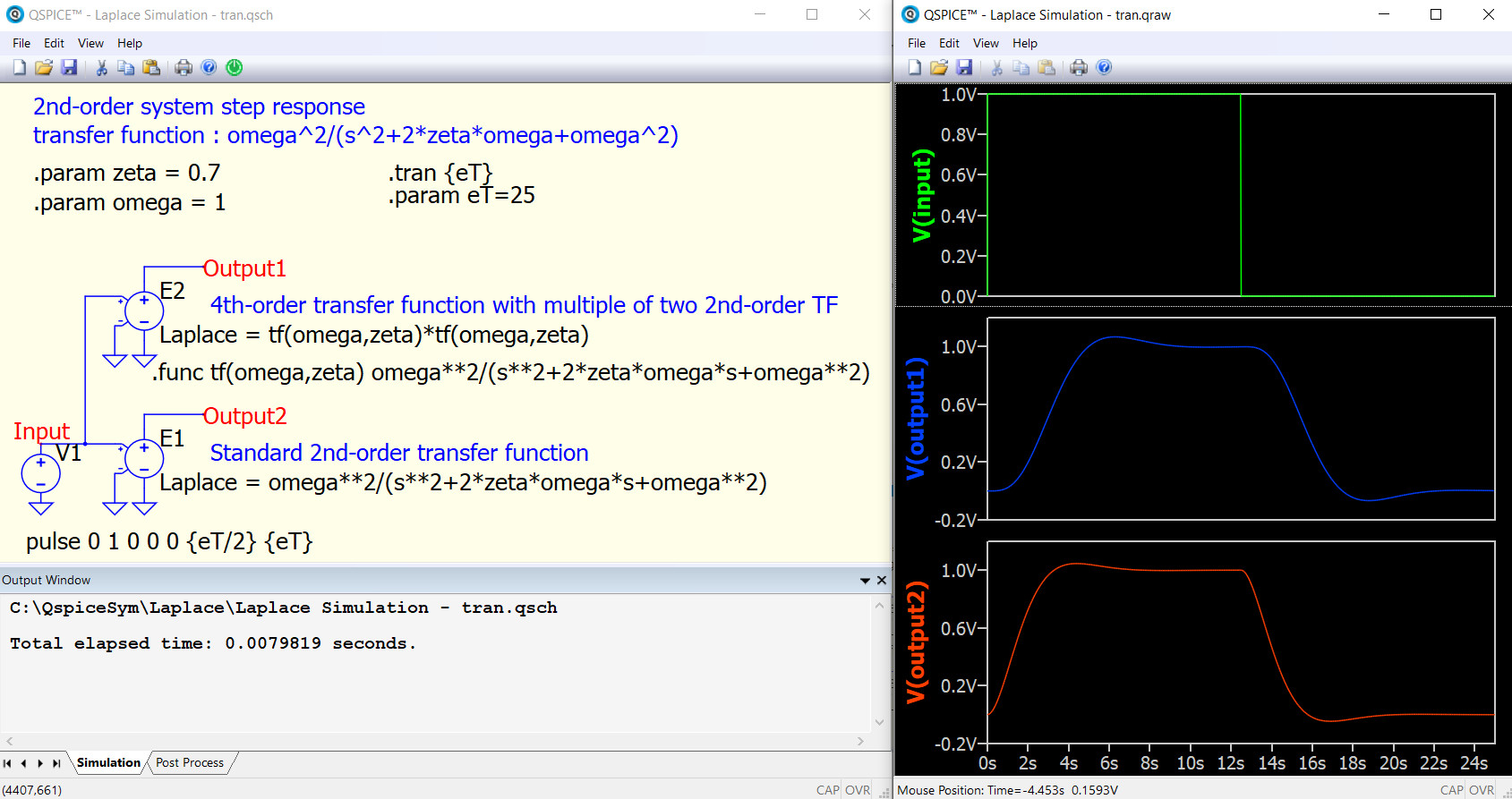The width and height of the screenshot is (1512, 799).
Task: Click green V(input) trace label
Action: pos(922,195)
